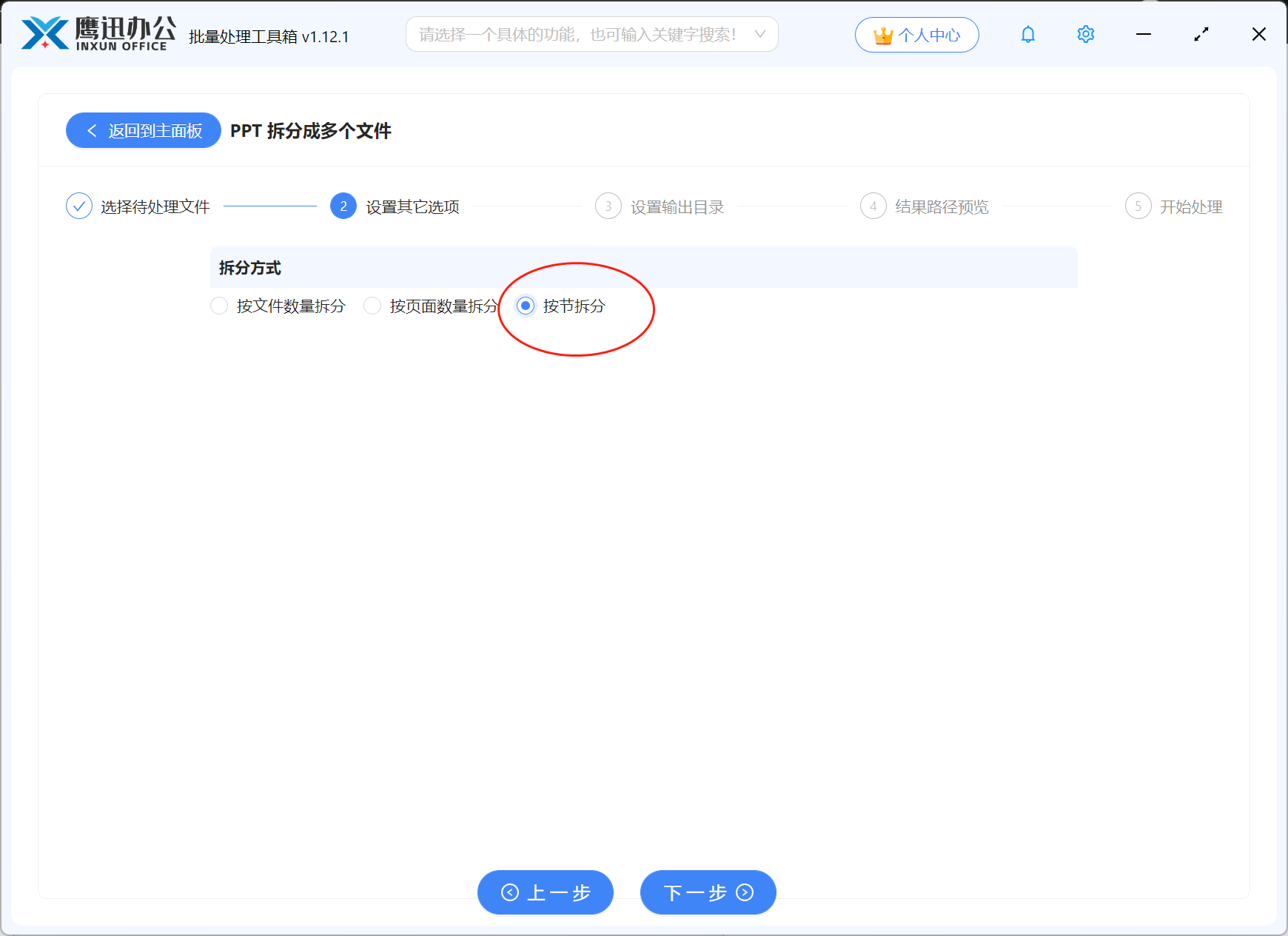Toggle fullscreen with the expand arrows icon

click(1201, 34)
